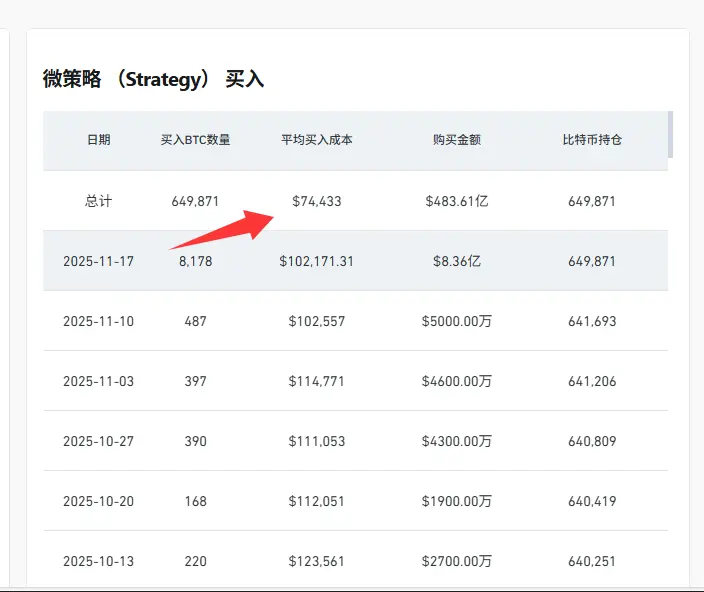Select the 641,206 holdings cell

click(592, 382)
